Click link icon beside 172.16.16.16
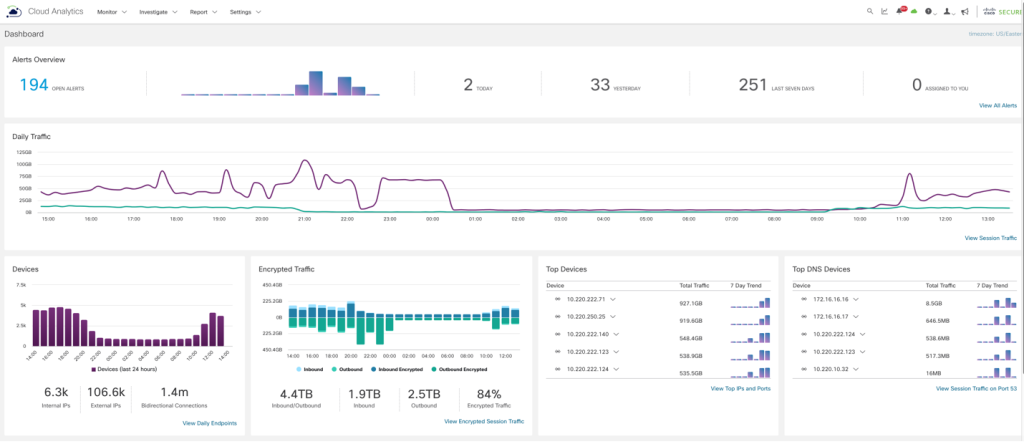This screenshot has height=444, width=1024. point(802,299)
